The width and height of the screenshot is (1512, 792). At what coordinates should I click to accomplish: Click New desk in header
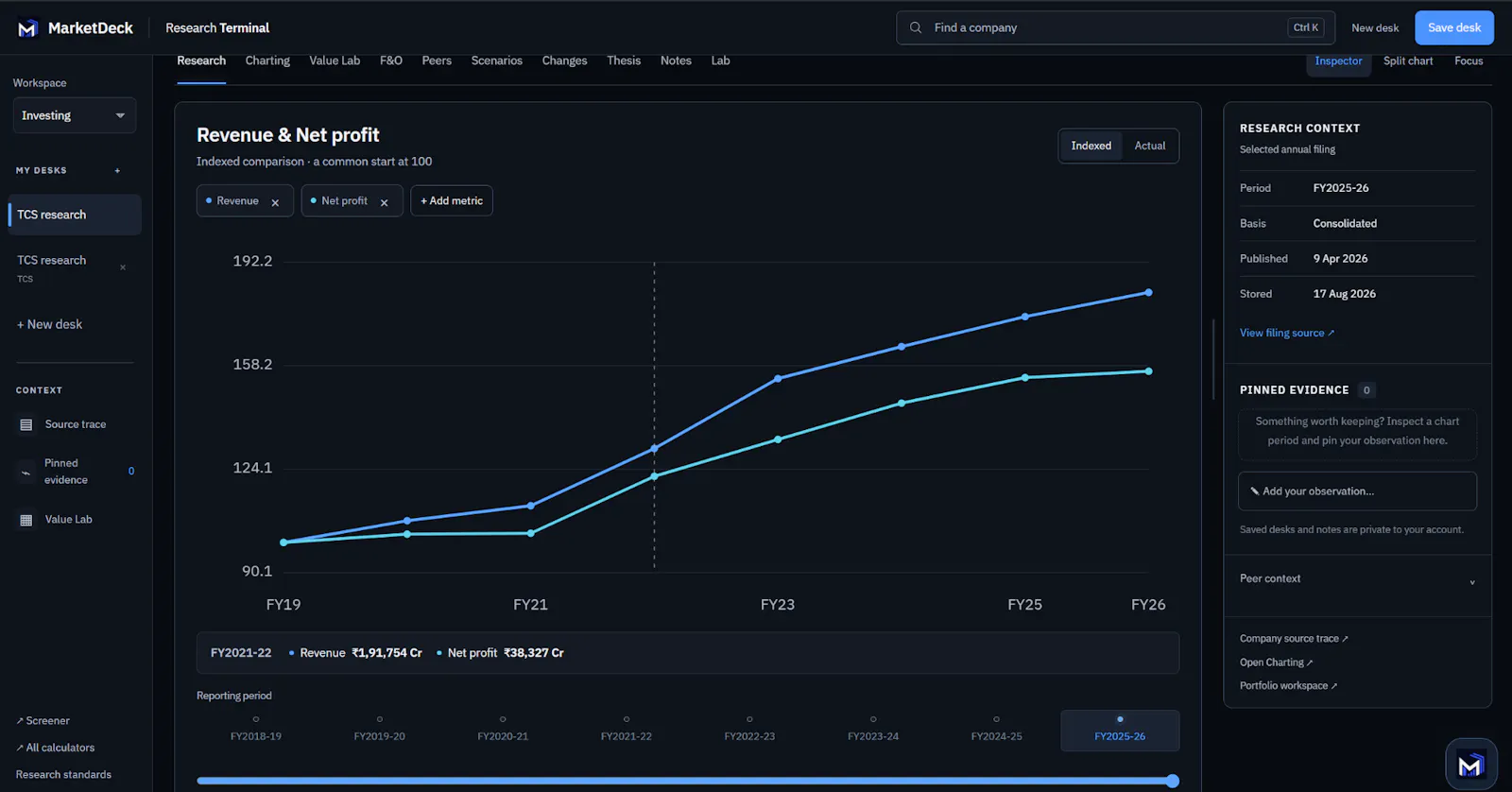pos(1375,28)
